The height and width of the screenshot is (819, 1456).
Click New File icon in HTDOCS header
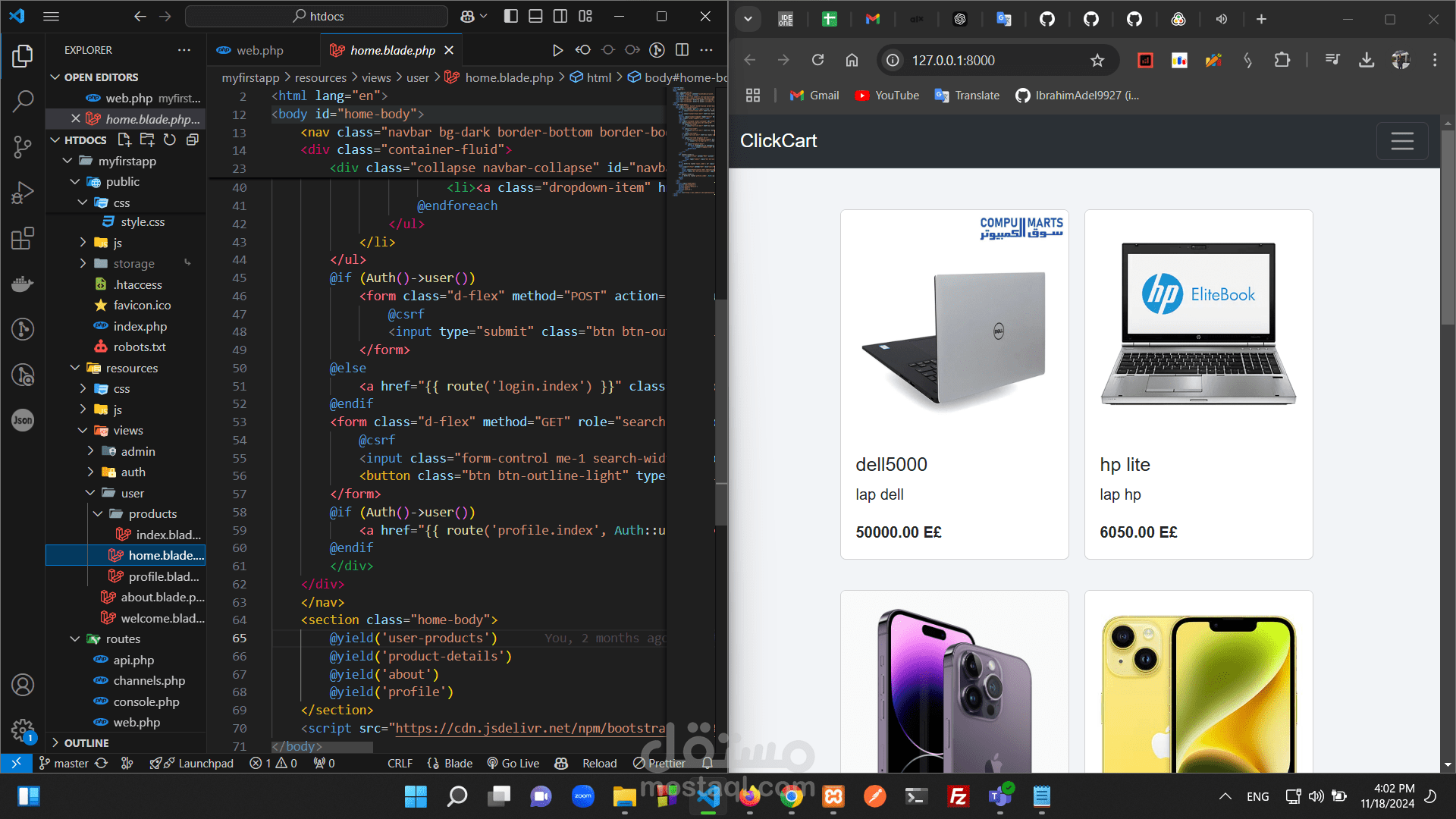click(124, 140)
